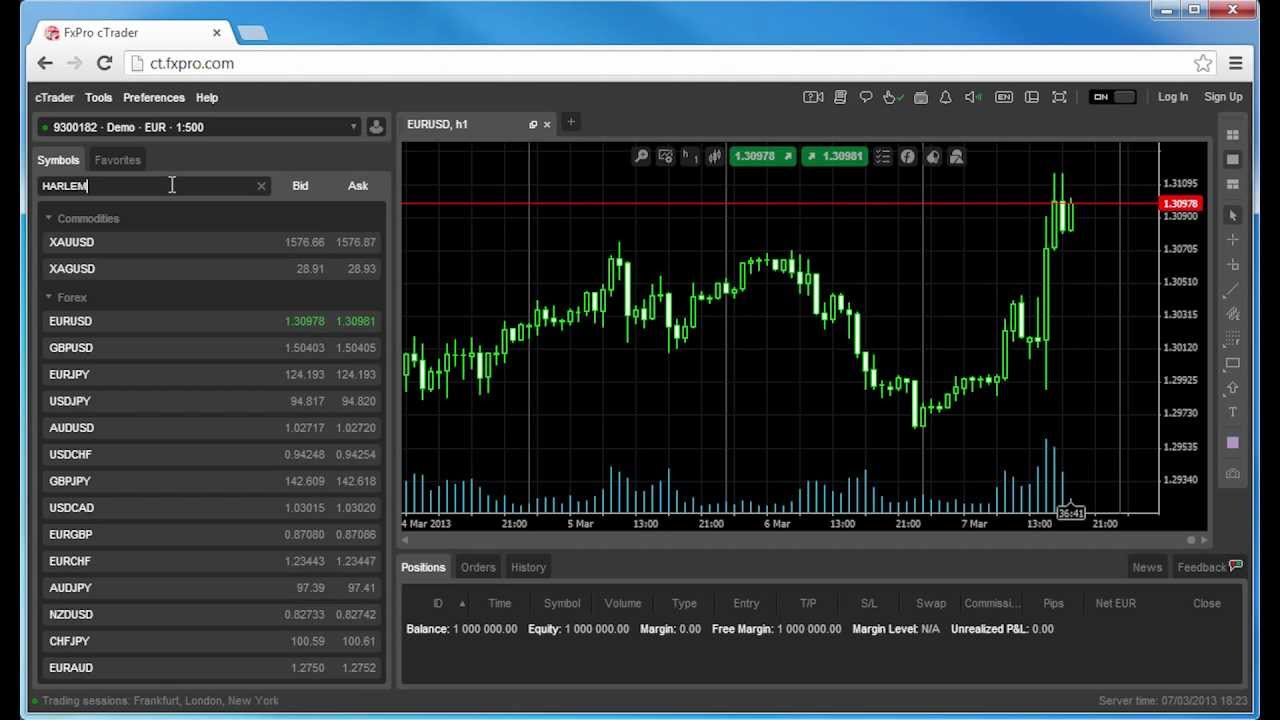The width and height of the screenshot is (1280, 720).
Task: Open the Help menu
Action: [207, 98]
